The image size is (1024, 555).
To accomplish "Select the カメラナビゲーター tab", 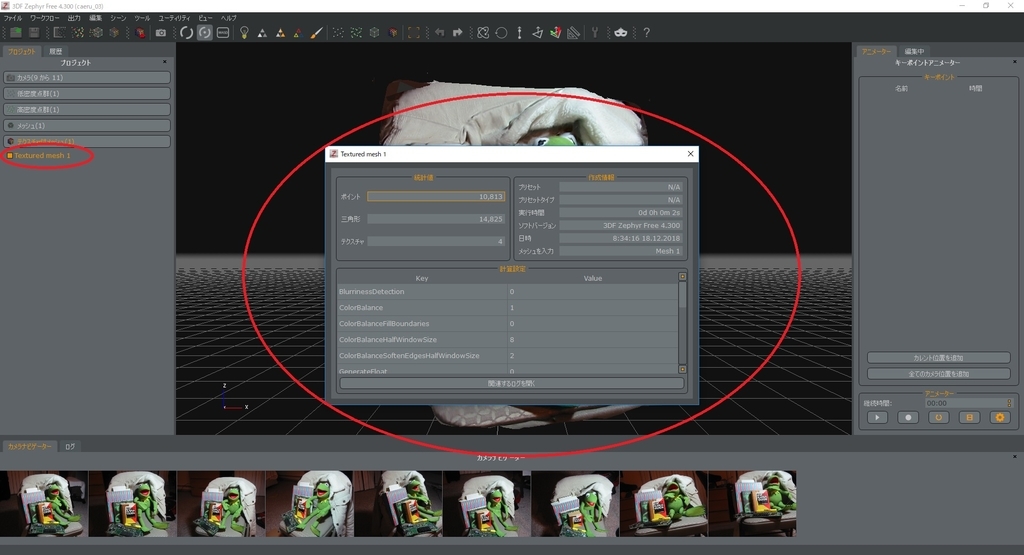I will click(29, 447).
